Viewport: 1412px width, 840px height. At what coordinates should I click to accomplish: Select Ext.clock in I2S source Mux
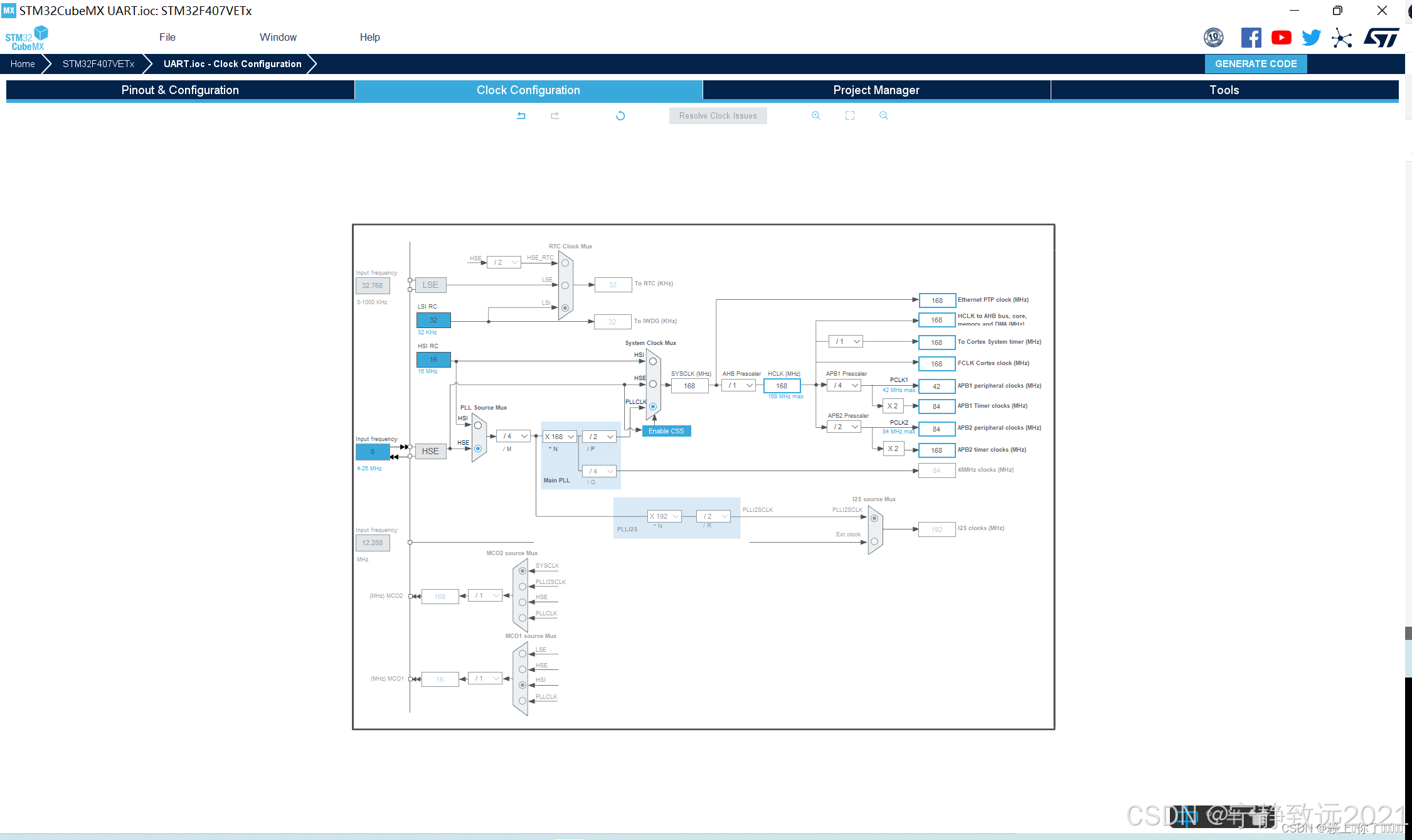click(x=874, y=541)
